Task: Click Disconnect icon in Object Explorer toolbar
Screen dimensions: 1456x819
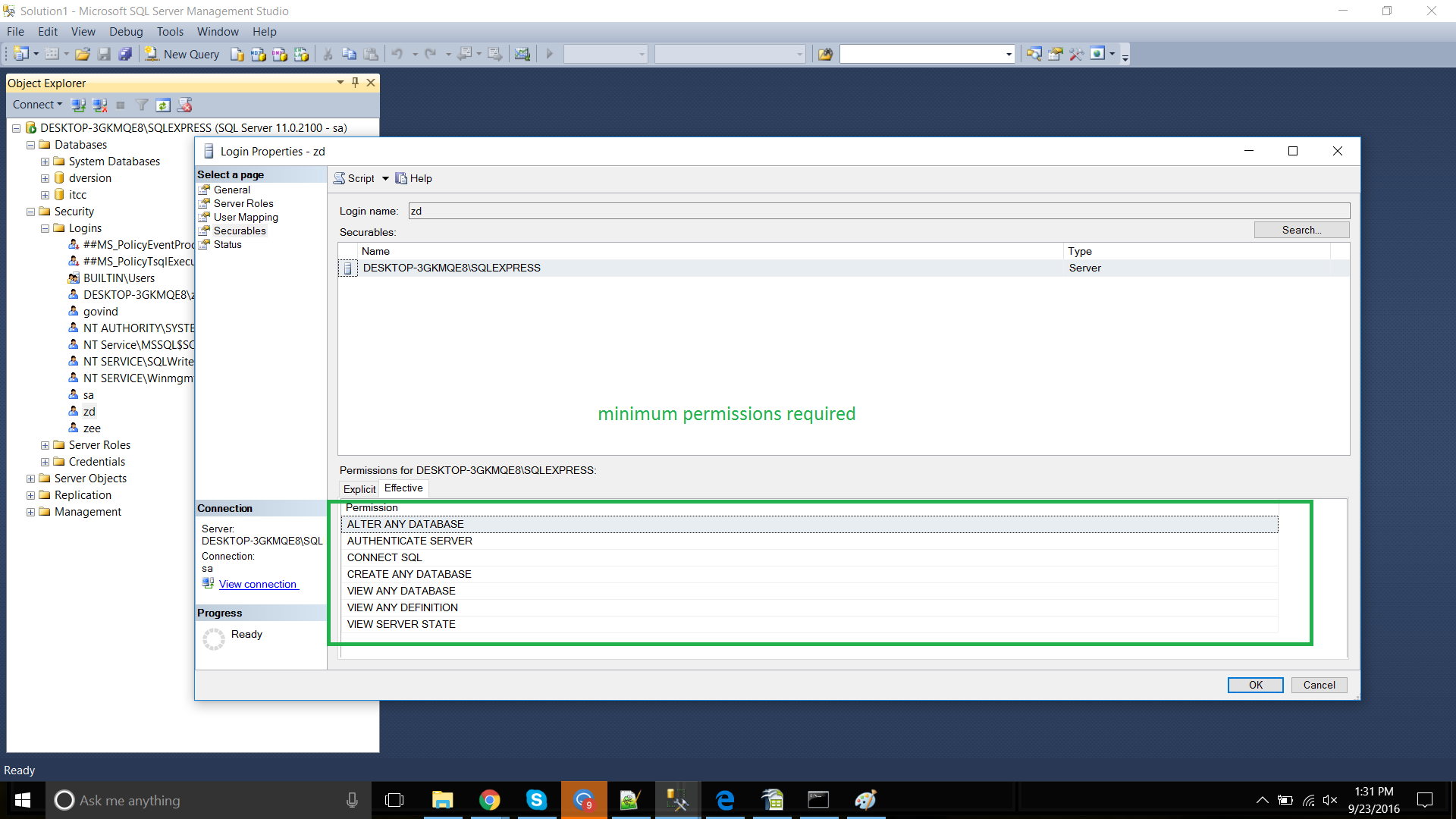Action: [99, 105]
